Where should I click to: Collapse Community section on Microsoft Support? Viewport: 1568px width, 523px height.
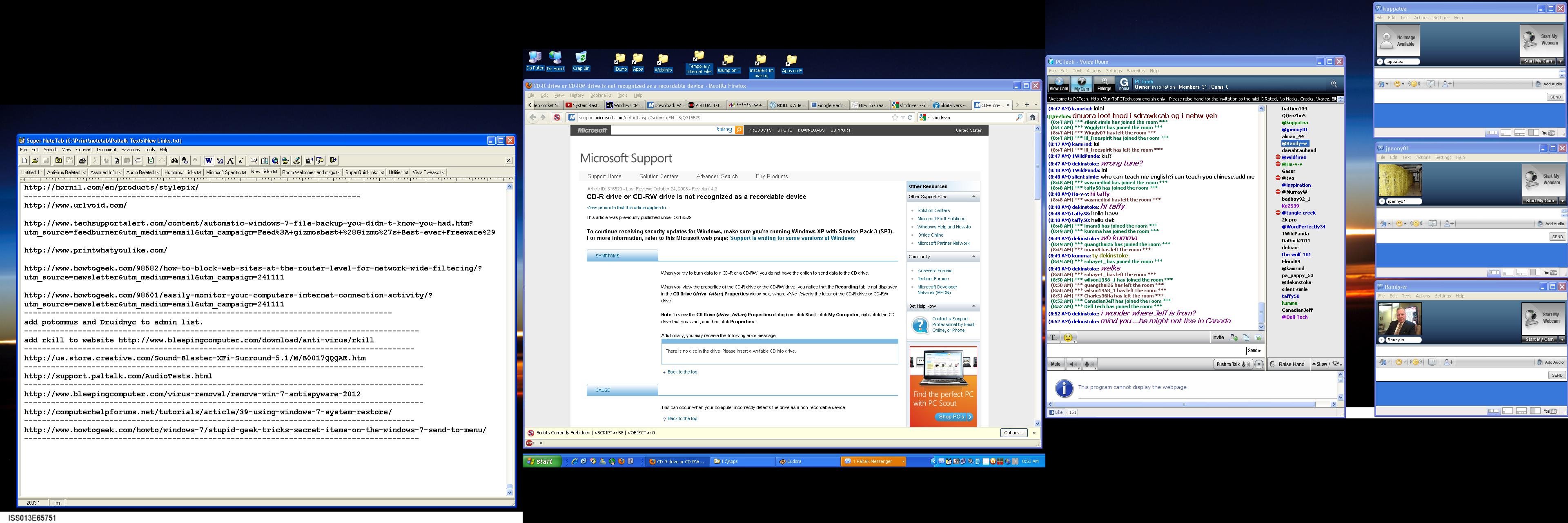tap(973, 257)
